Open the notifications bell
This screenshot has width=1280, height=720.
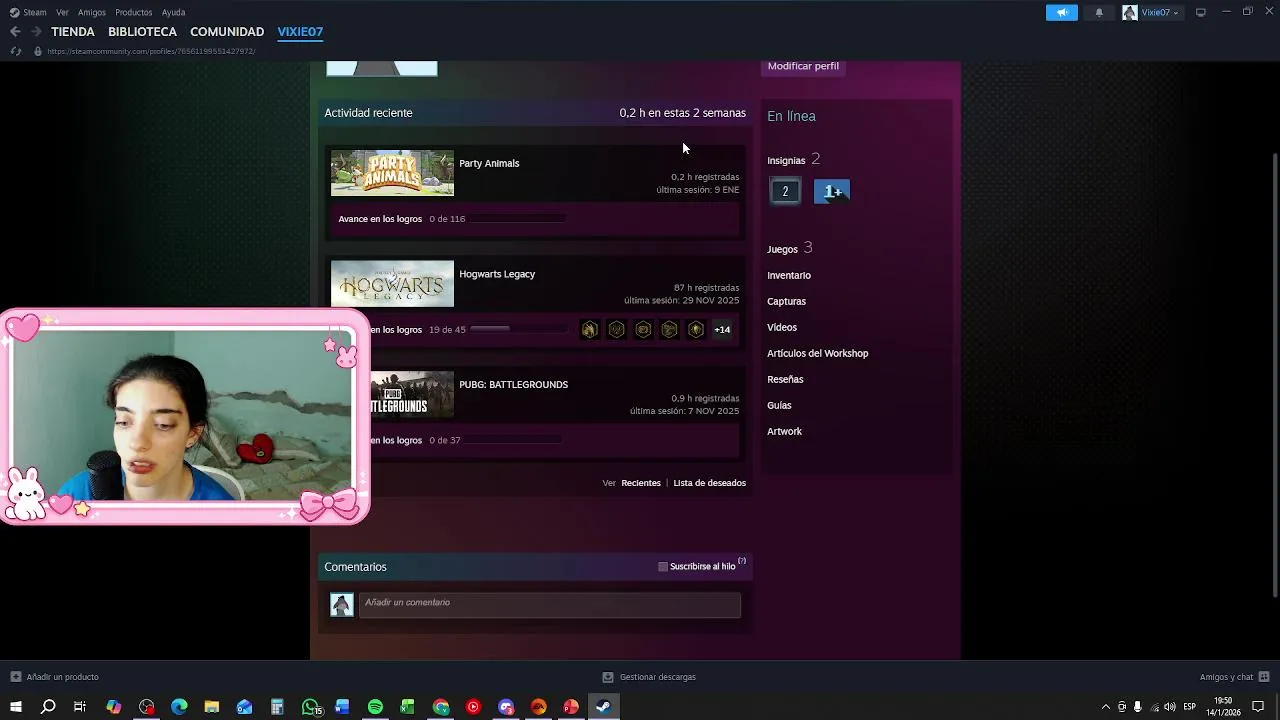point(1099,12)
